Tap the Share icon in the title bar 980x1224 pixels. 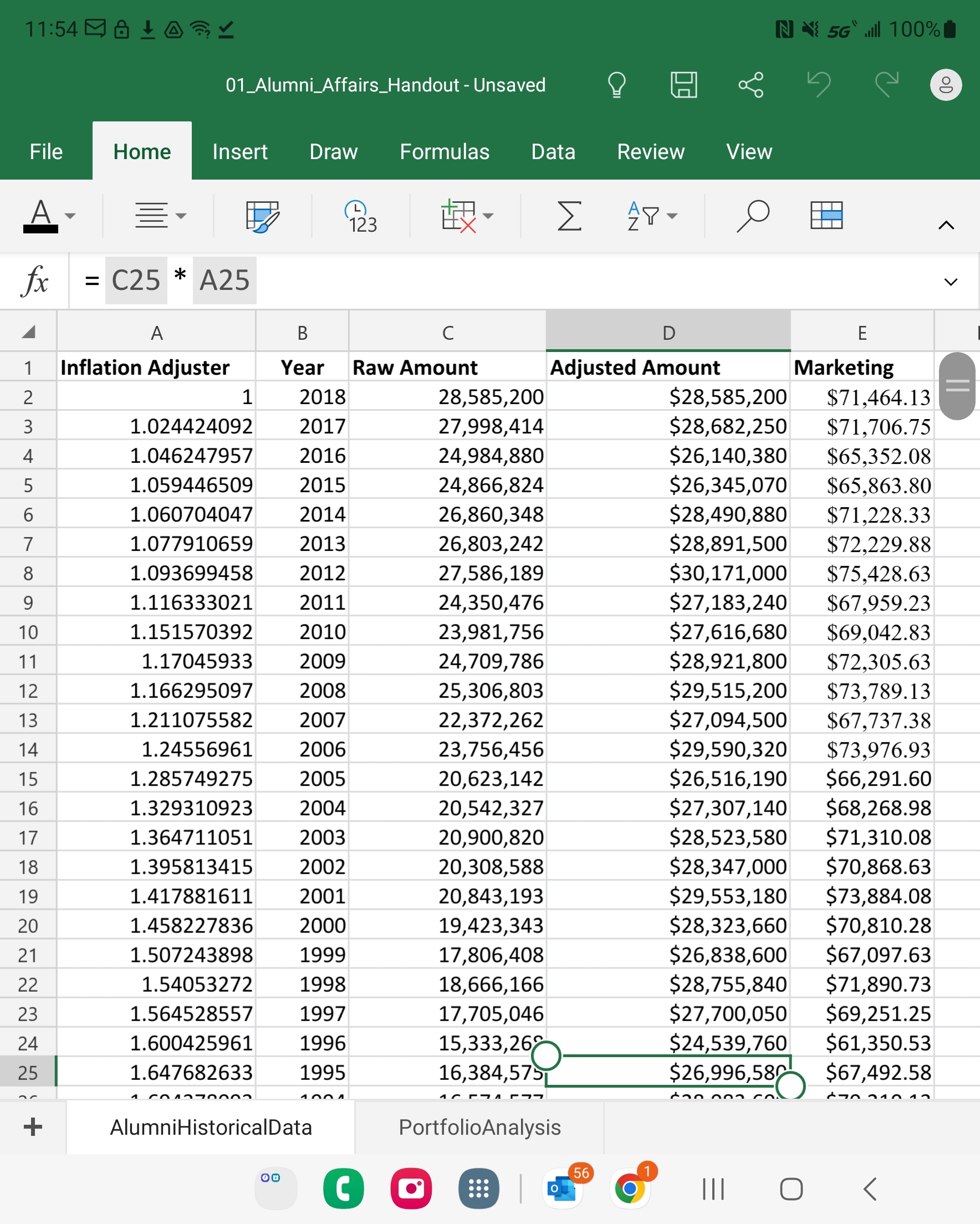point(751,85)
